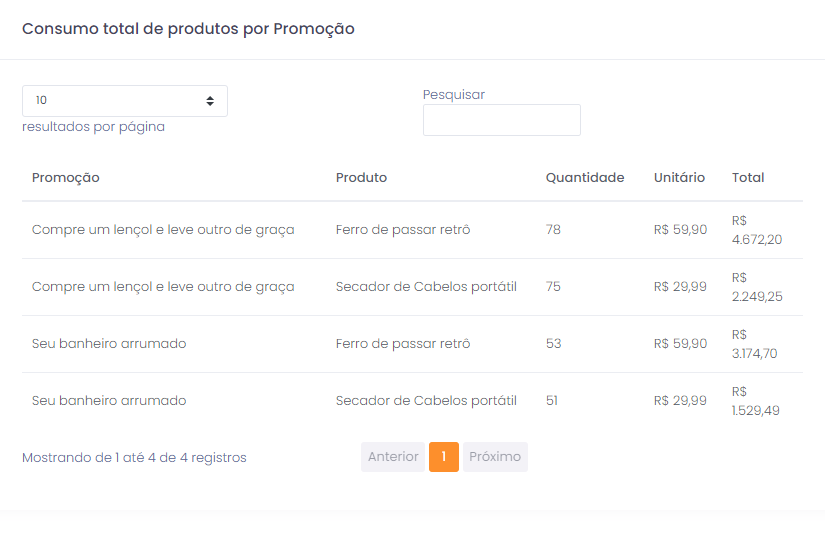Image resolution: width=825 pixels, height=541 pixels.
Task: Select second row Secador de Cabelos portátil
Action: click(426, 287)
